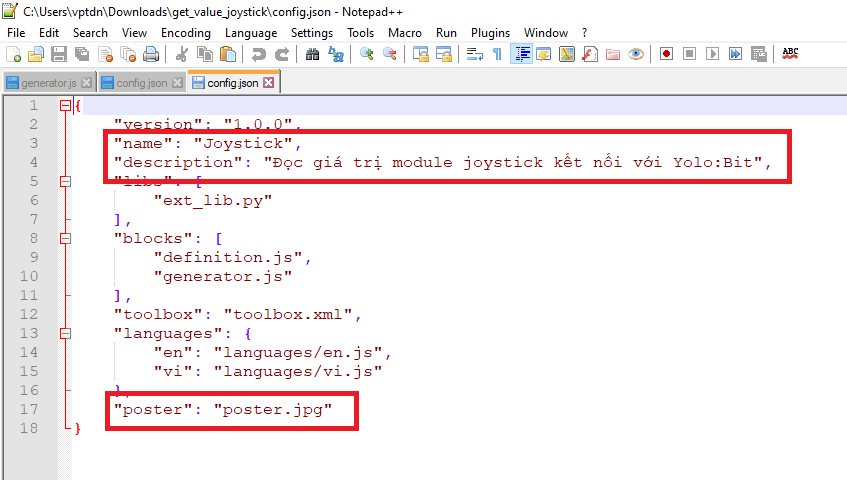Open the Document Map icon
This screenshot has width=847, height=480.
[x=567, y=54]
